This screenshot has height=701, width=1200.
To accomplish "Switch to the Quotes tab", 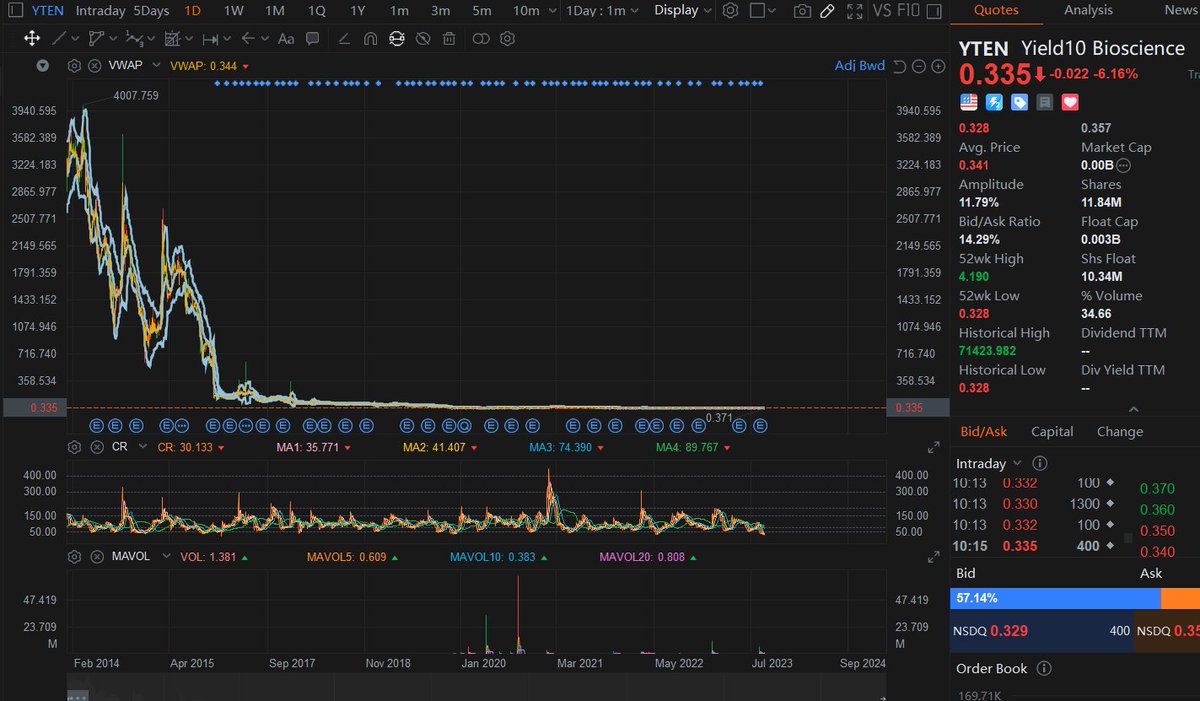I will pyautogui.click(x=996, y=10).
